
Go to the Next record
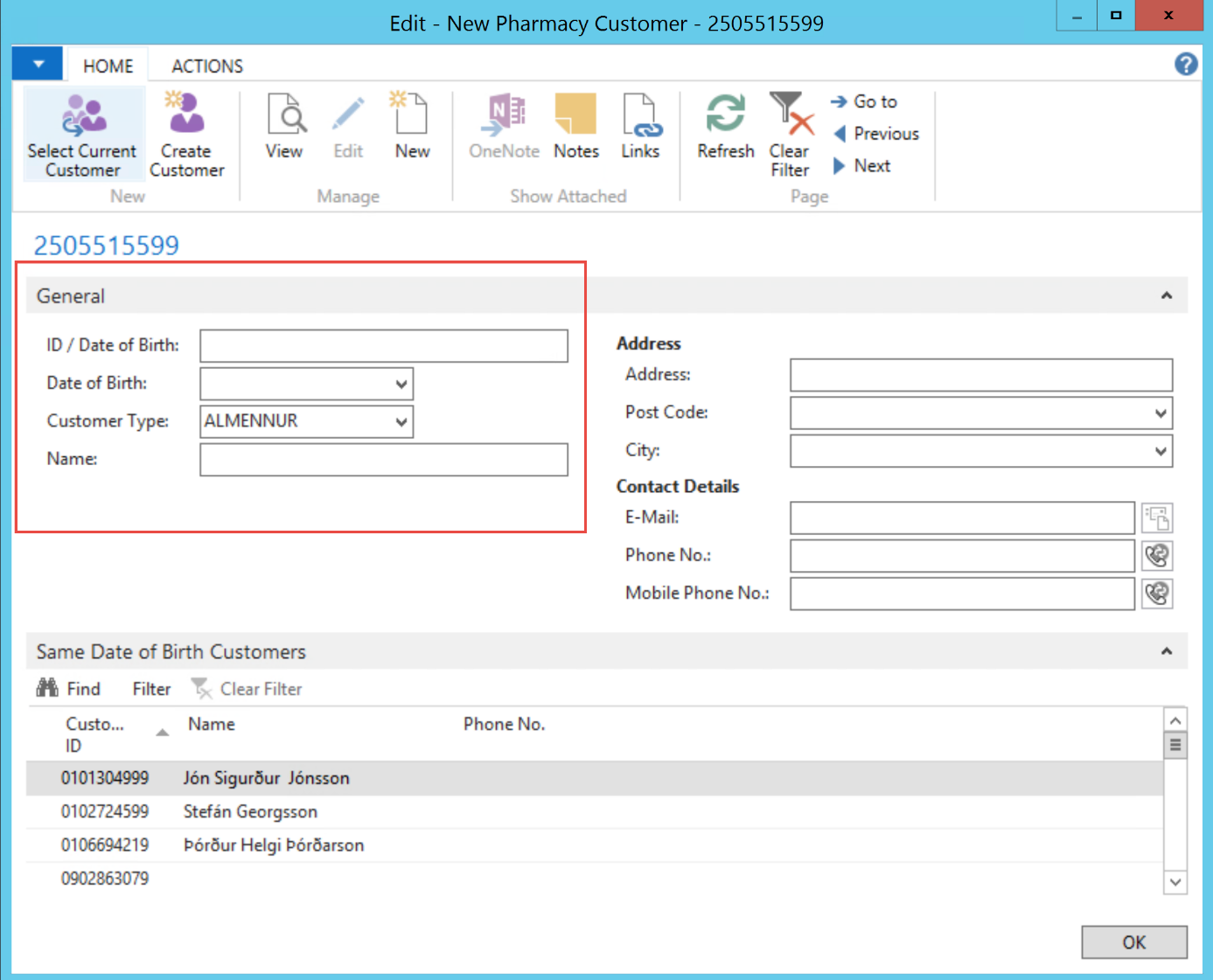click(x=871, y=166)
